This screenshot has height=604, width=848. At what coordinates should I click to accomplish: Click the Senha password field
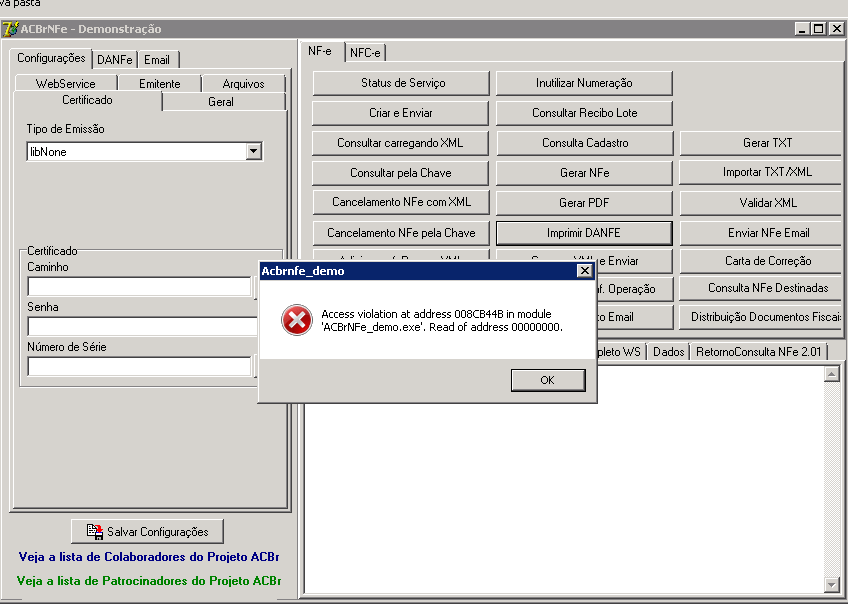click(x=142, y=327)
